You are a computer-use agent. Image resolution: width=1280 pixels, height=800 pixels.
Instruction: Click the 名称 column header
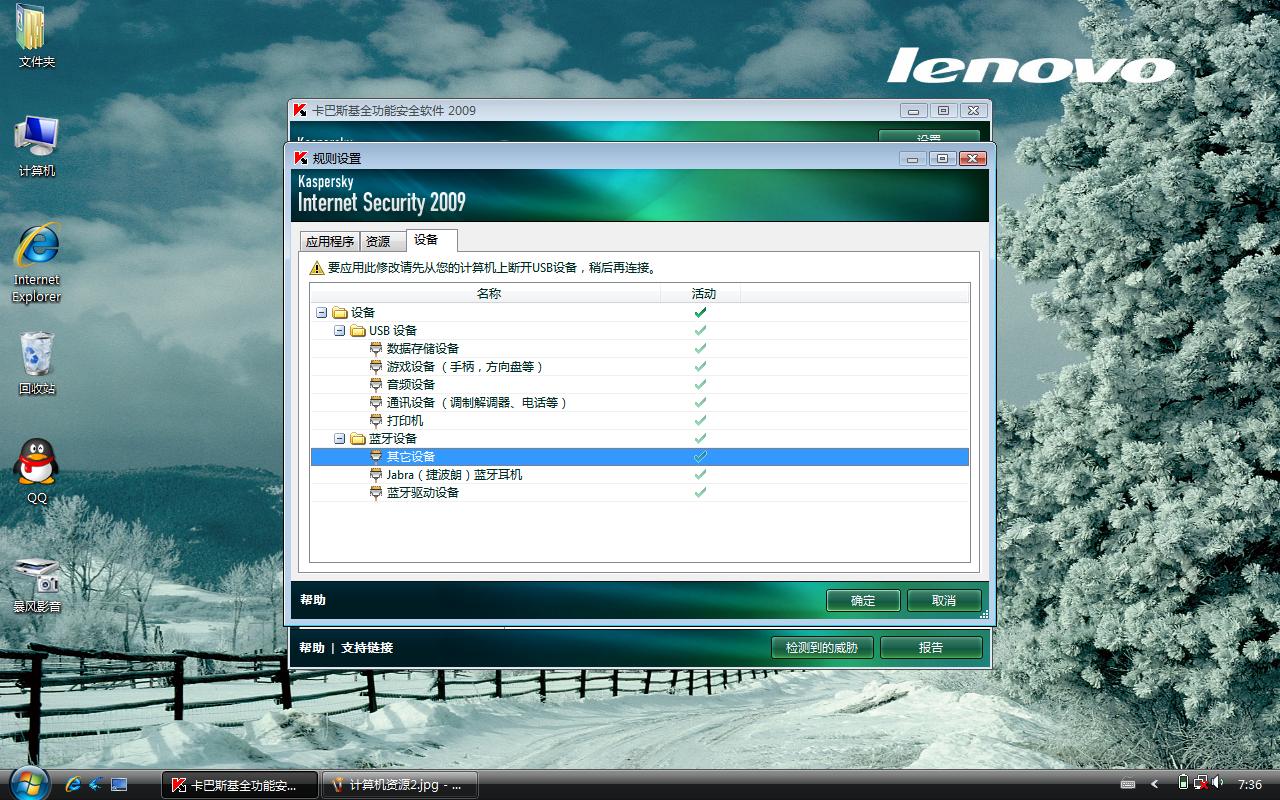pos(488,294)
